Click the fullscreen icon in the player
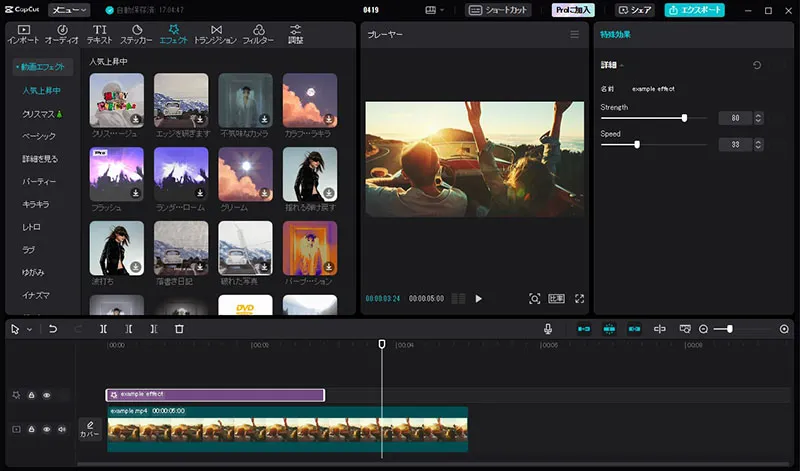This screenshot has height=471, width=800. [x=578, y=298]
